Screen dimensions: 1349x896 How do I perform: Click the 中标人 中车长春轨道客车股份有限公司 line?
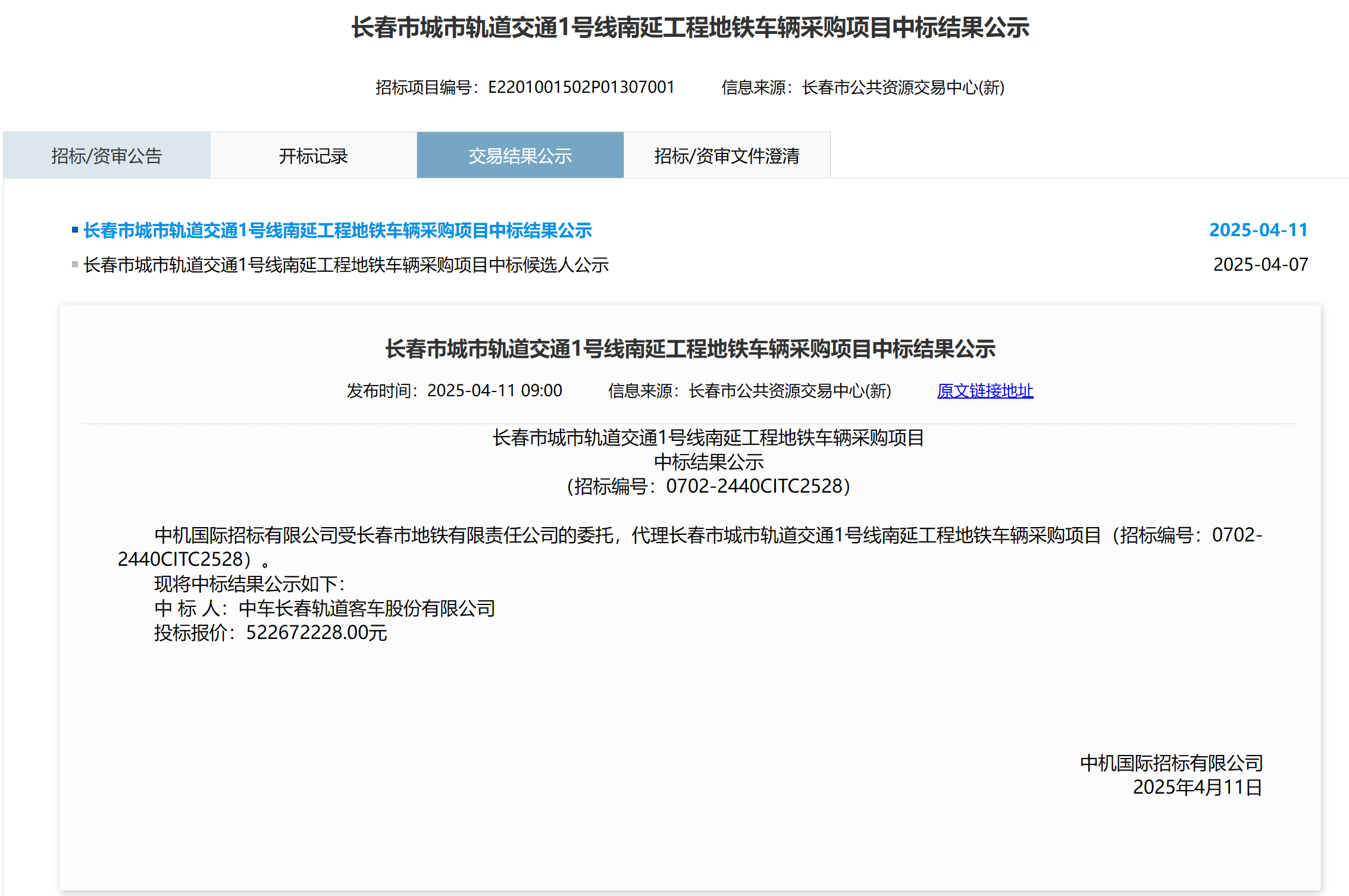tap(325, 608)
